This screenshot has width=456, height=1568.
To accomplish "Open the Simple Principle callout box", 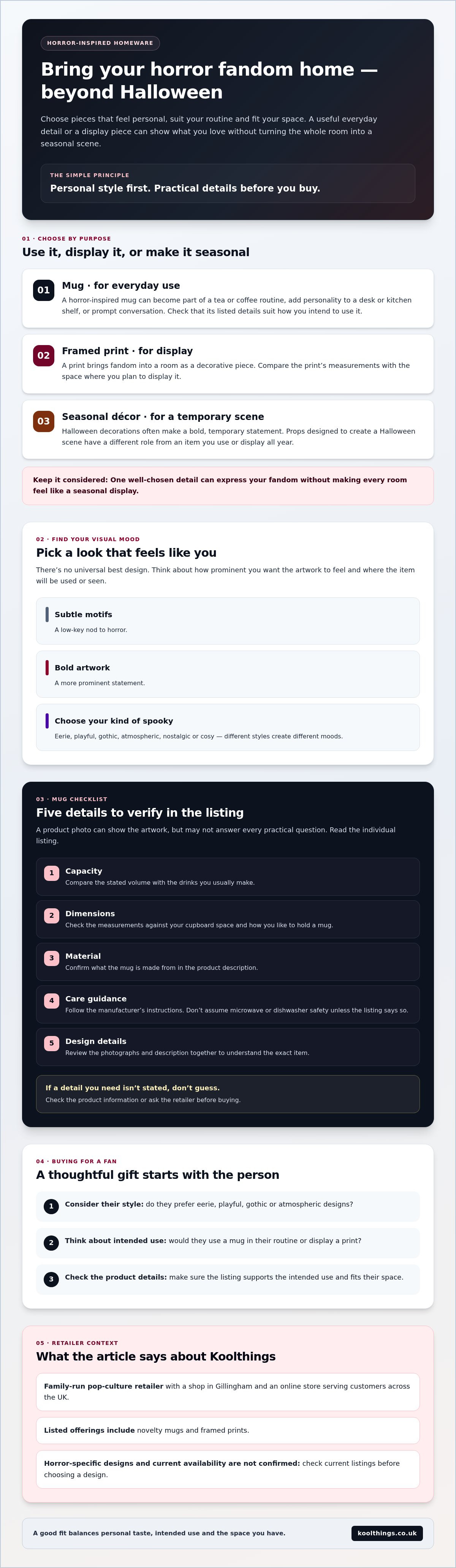I will coord(228,183).
